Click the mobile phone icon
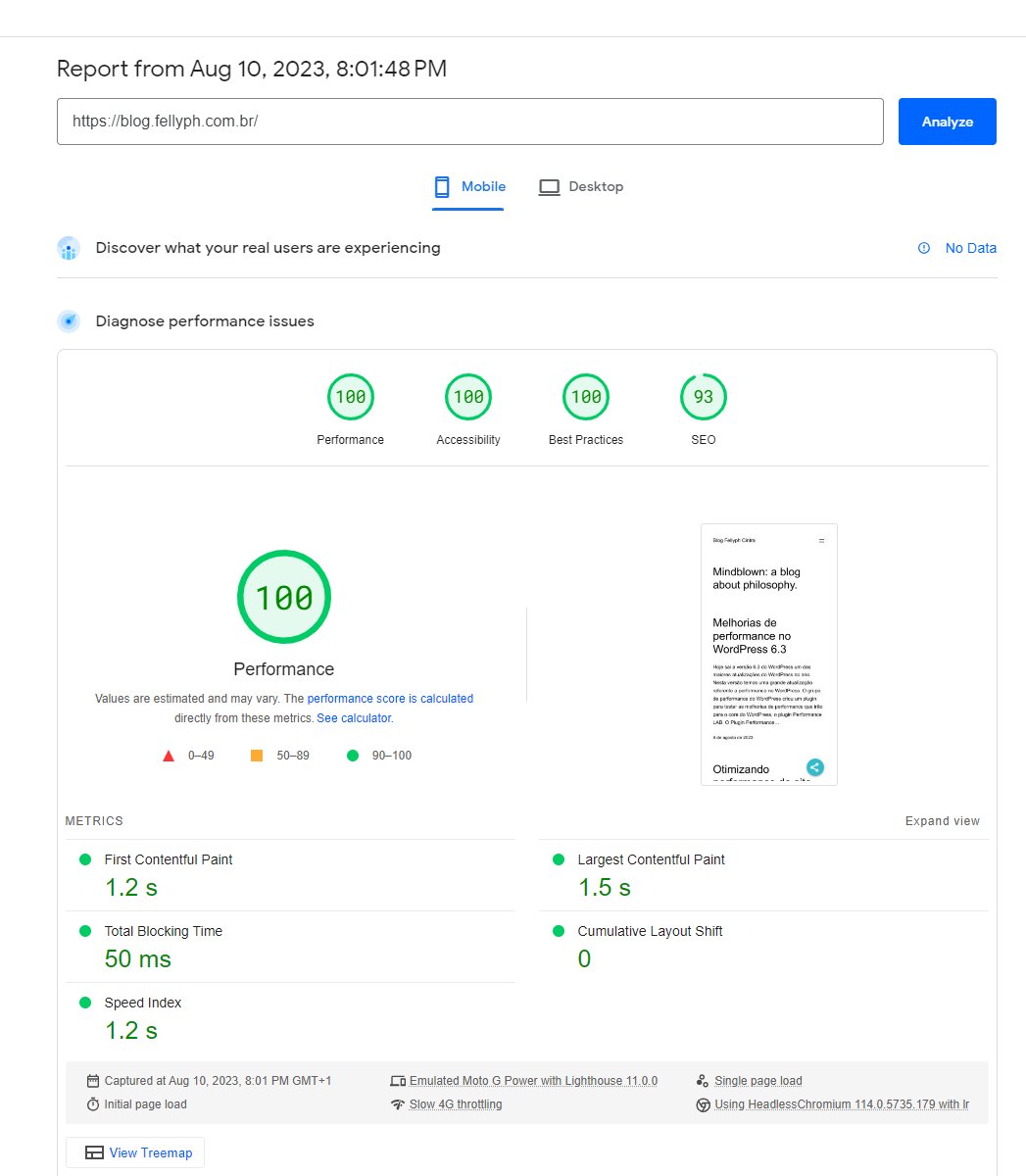Screen dimensions: 1026x1176 pyautogui.click(x=442, y=187)
